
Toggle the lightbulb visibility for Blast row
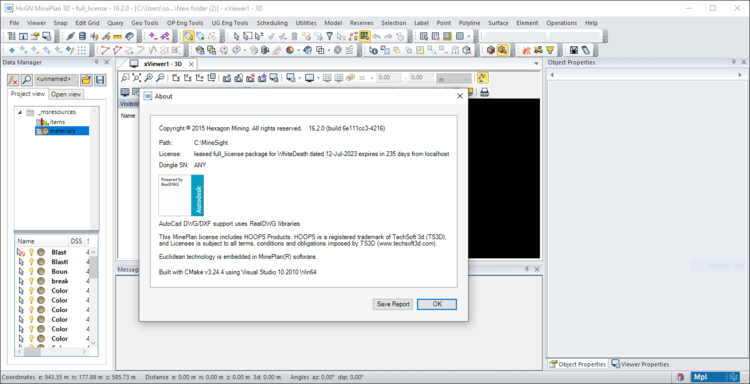point(32,252)
